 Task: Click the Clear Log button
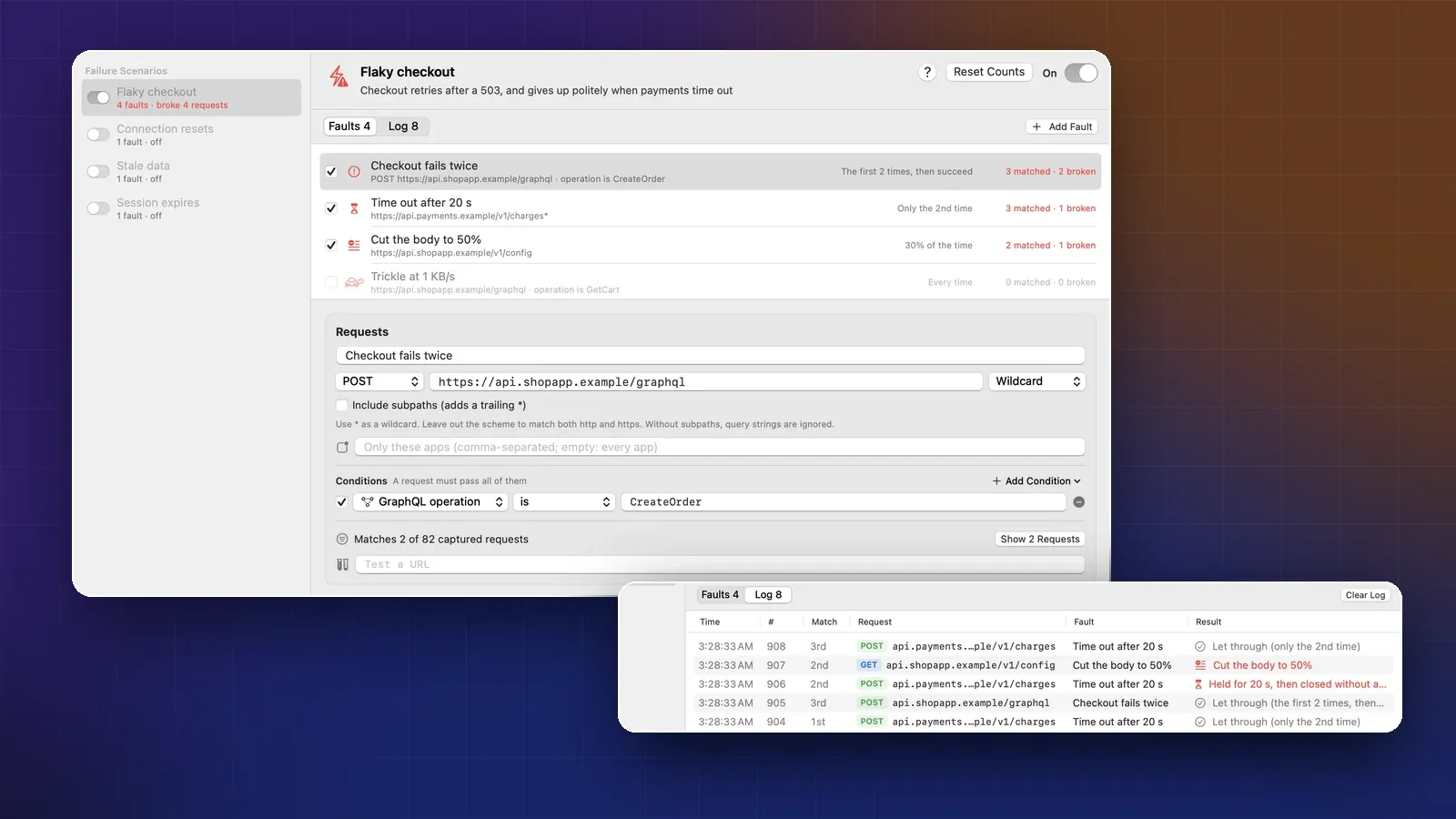(1365, 595)
